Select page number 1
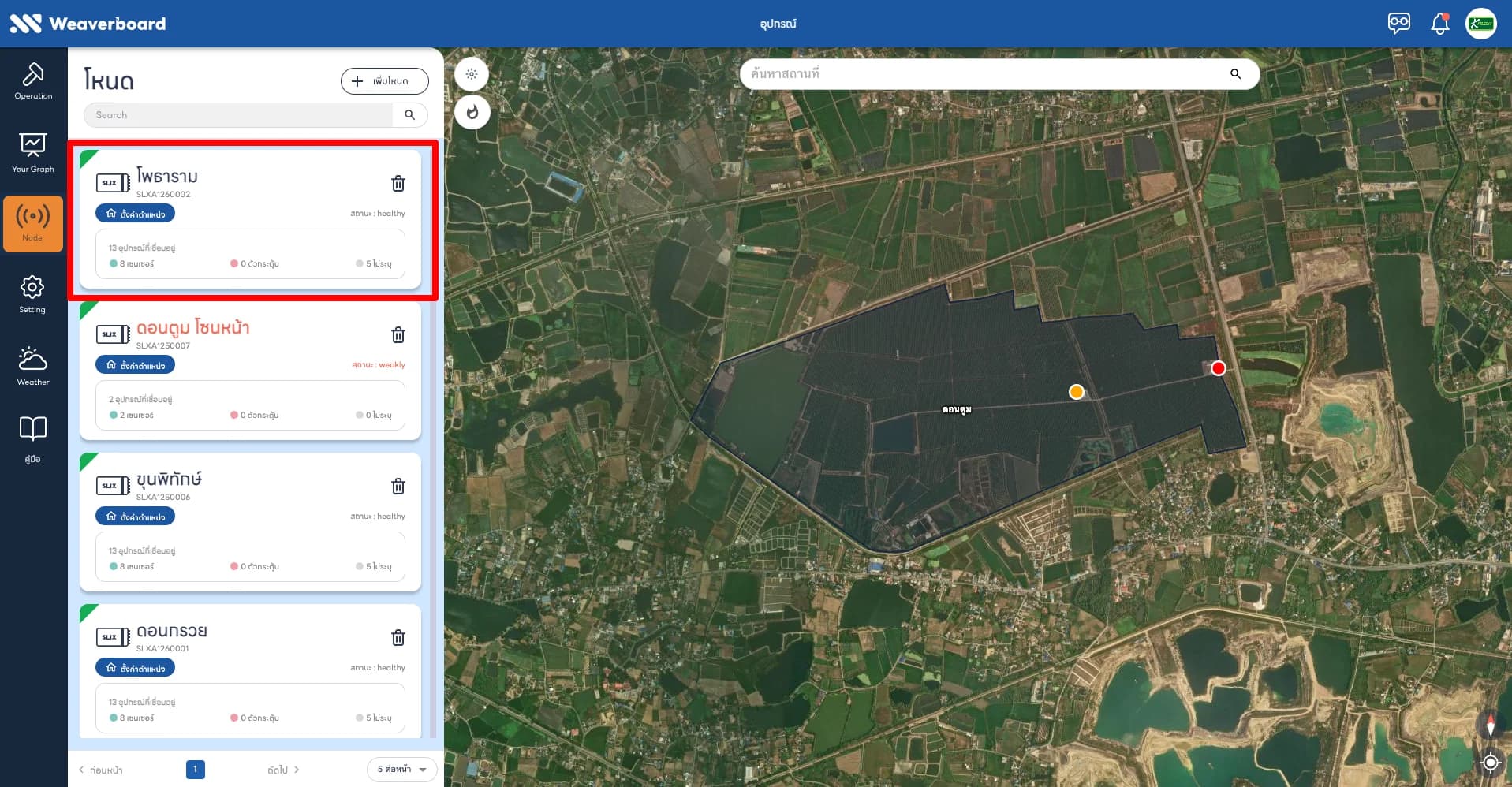 pyautogui.click(x=196, y=770)
